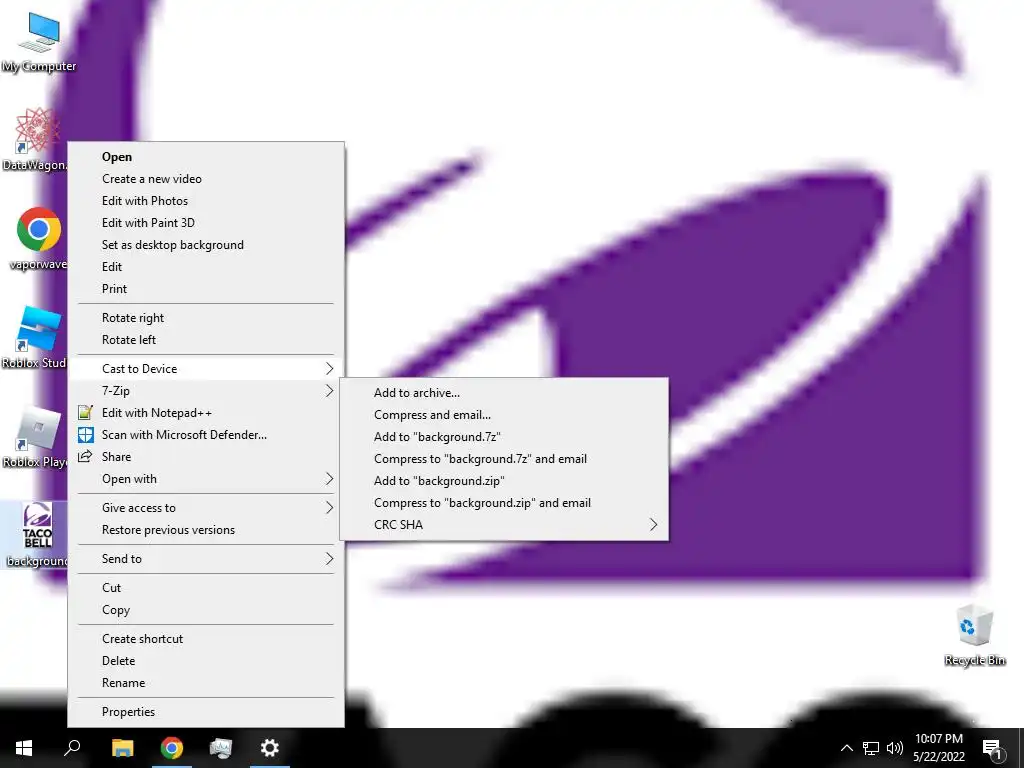Expand the Cast to Device submenu arrow

click(329, 369)
